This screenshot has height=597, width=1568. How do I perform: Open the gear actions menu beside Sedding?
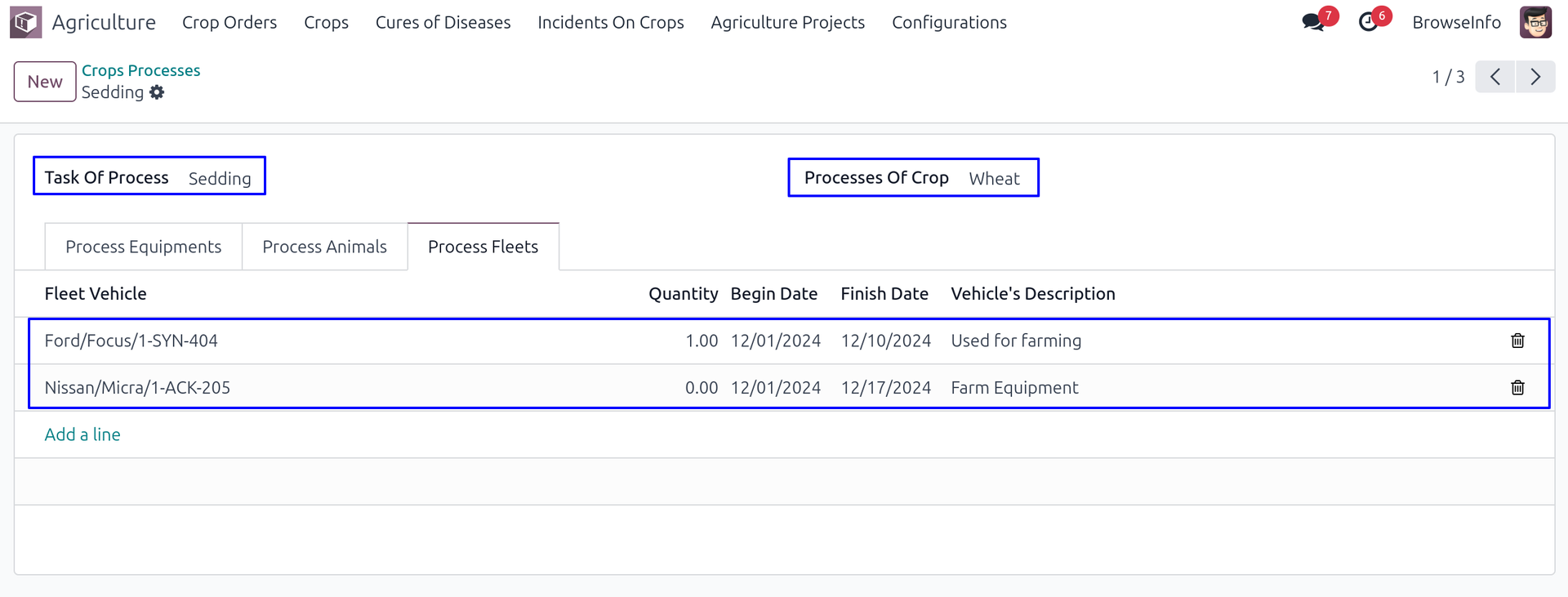pos(157,92)
